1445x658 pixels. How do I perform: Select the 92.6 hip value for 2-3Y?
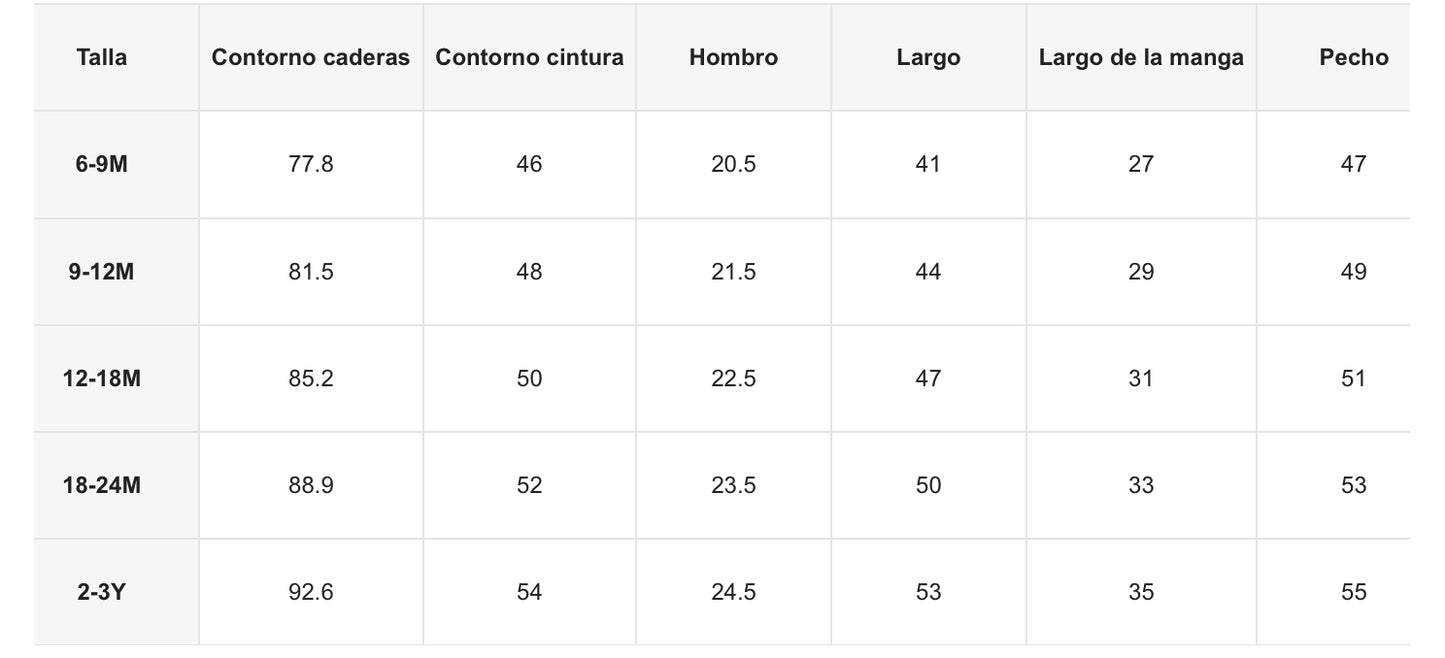[x=311, y=592]
